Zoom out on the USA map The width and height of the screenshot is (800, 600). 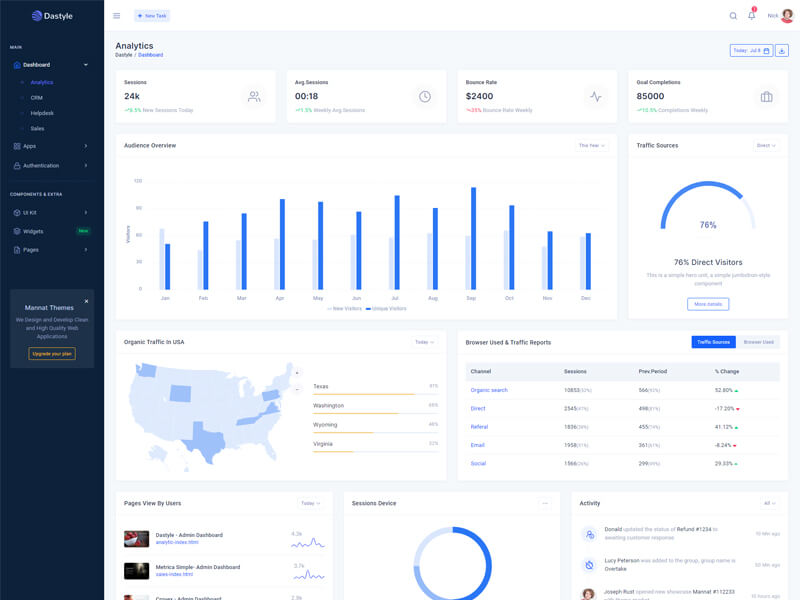(296, 389)
